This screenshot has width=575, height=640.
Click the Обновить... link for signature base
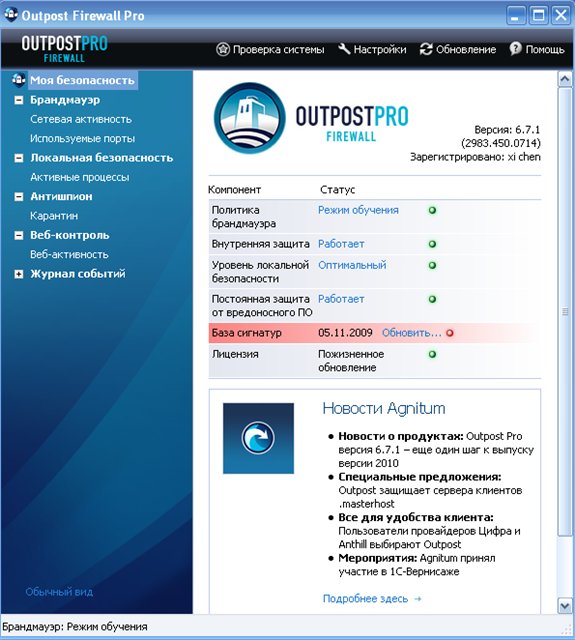point(412,333)
